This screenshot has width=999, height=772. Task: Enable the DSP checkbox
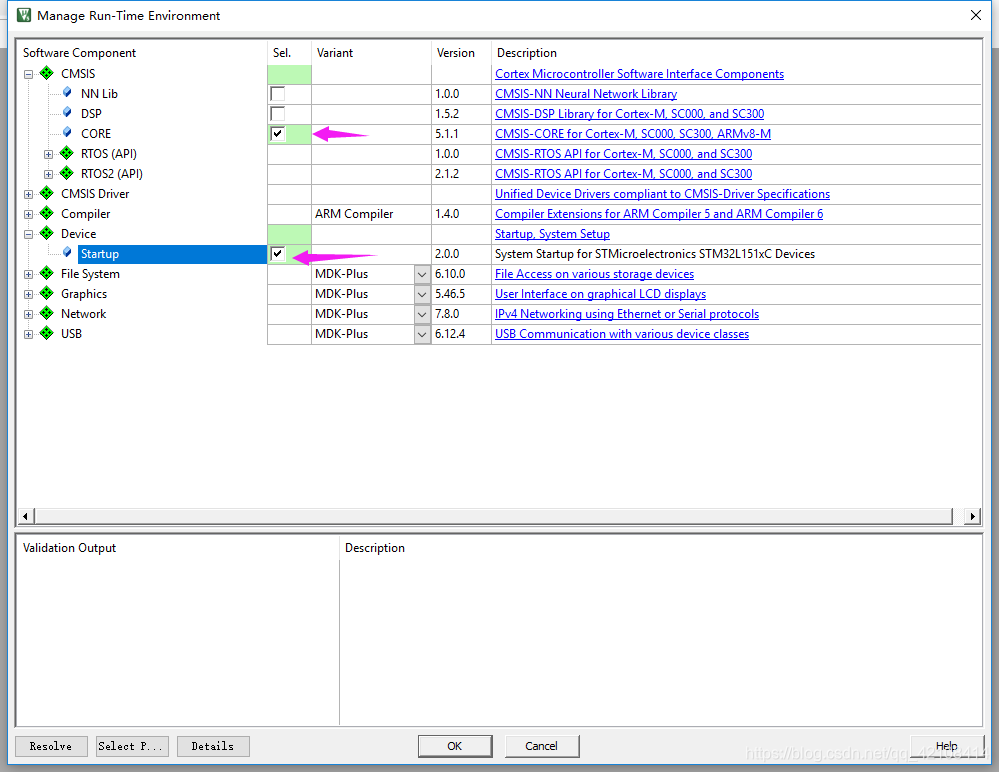(278, 114)
